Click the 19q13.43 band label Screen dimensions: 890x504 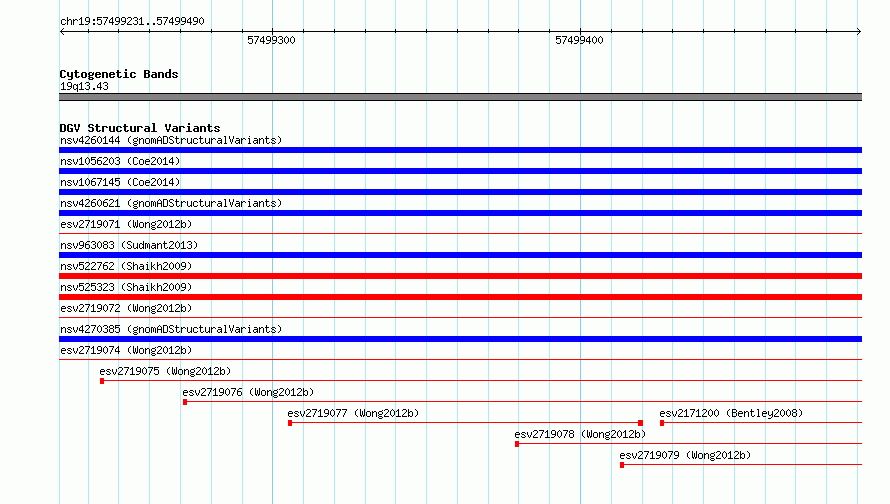point(84,86)
